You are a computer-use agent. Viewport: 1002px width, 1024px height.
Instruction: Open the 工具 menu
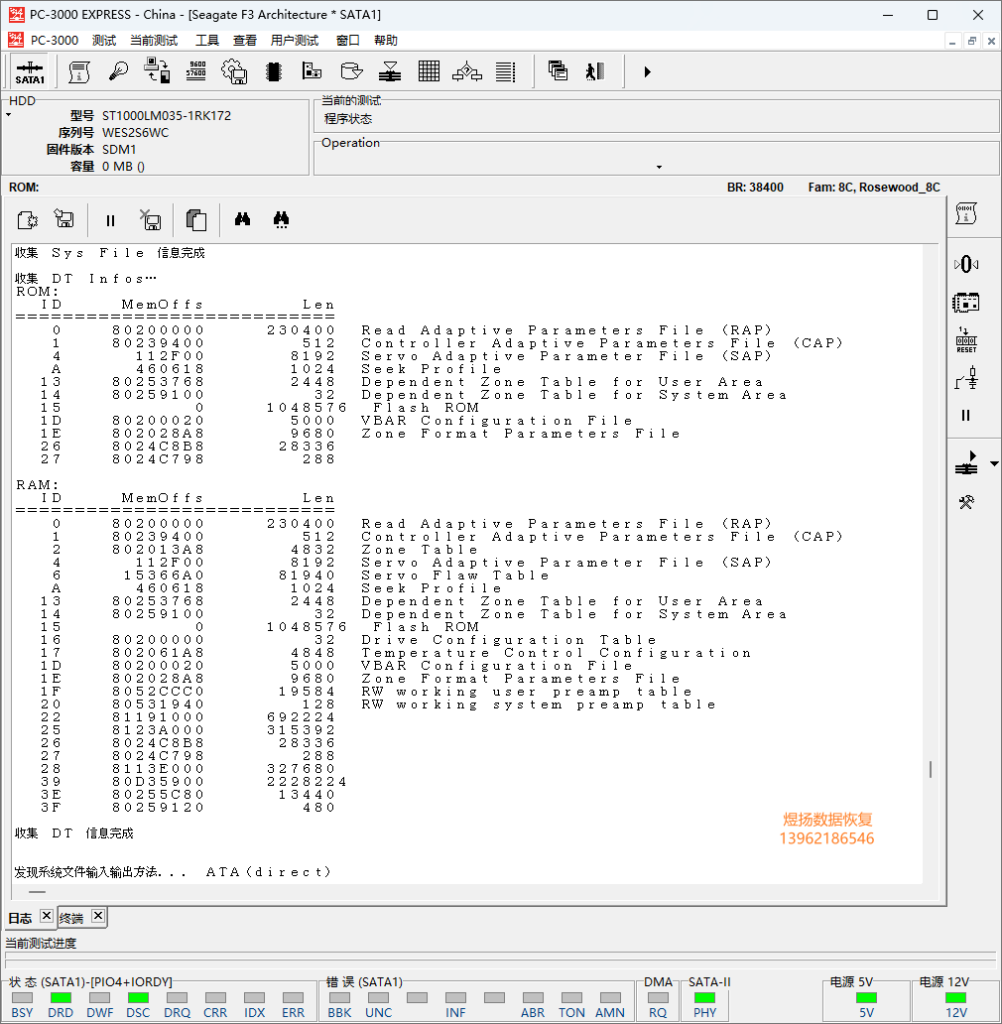pyautogui.click(x=207, y=40)
